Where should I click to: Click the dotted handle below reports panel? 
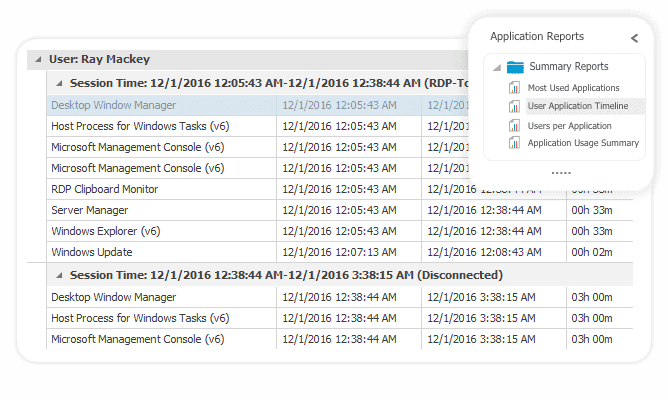click(x=561, y=173)
